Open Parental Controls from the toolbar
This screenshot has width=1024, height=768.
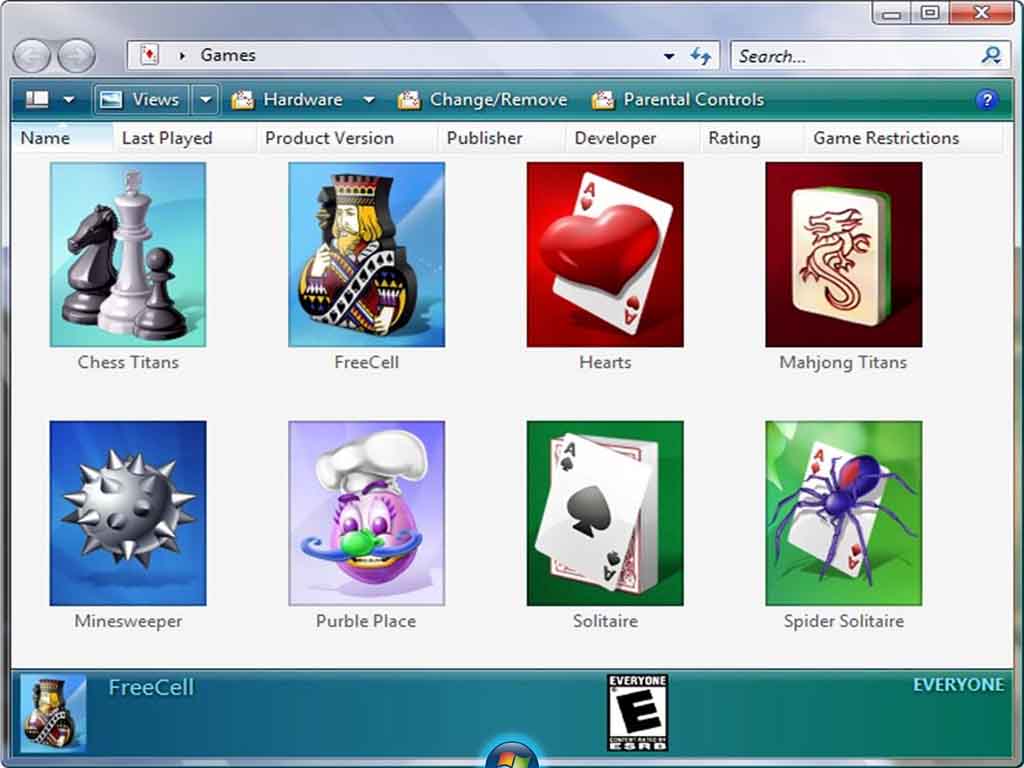point(678,100)
